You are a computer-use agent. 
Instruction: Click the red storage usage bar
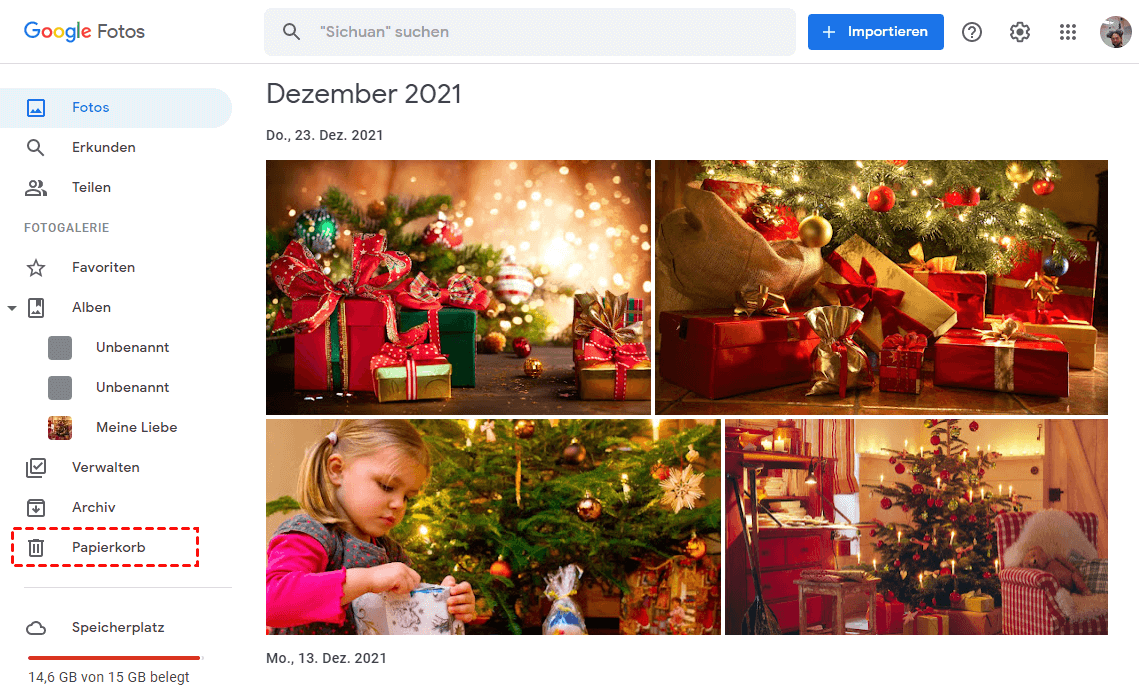pyautogui.click(x=114, y=658)
